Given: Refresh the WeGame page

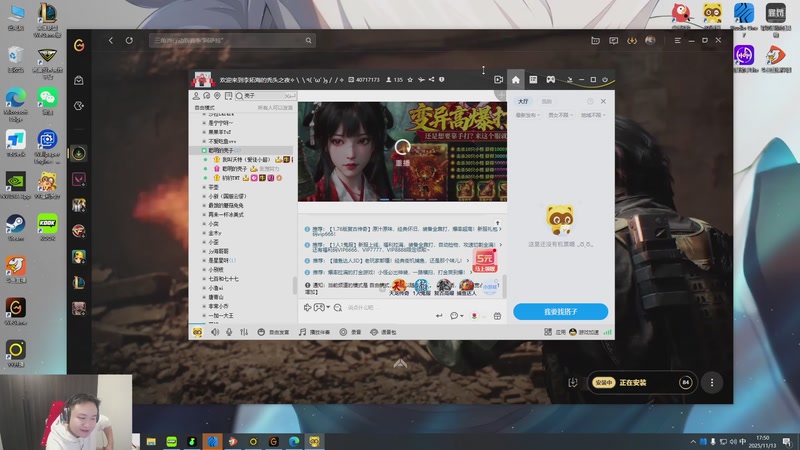Looking at the screenshot, I should 129,40.
